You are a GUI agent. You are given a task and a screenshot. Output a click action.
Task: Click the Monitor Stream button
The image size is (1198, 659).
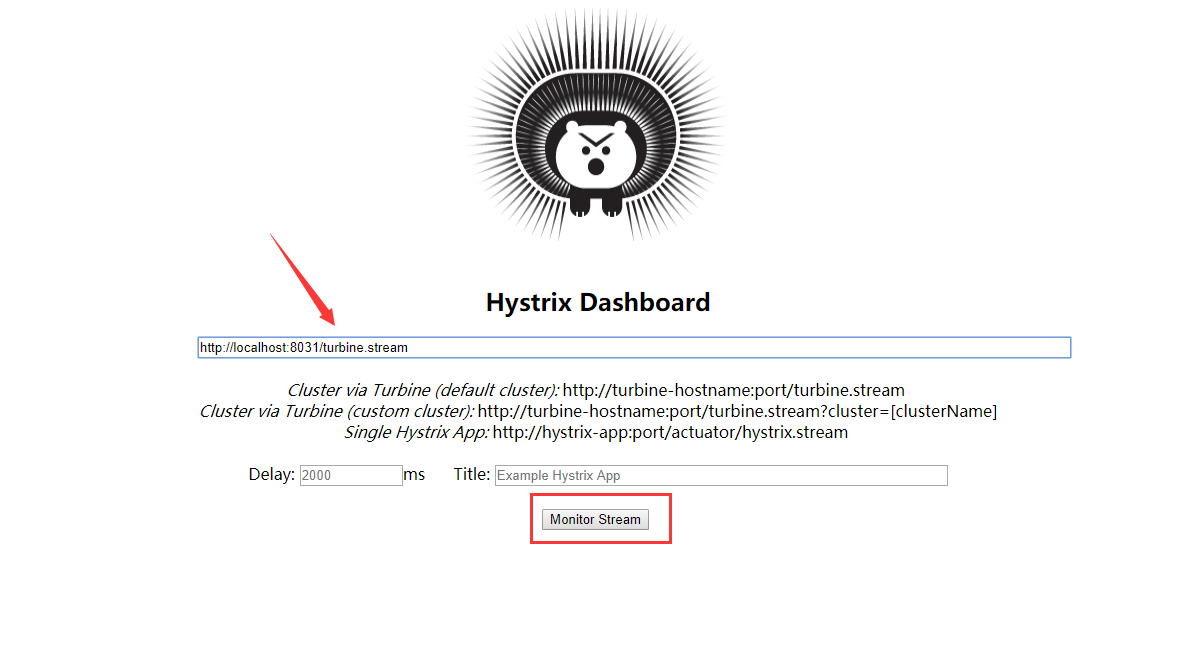tap(595, 519)
